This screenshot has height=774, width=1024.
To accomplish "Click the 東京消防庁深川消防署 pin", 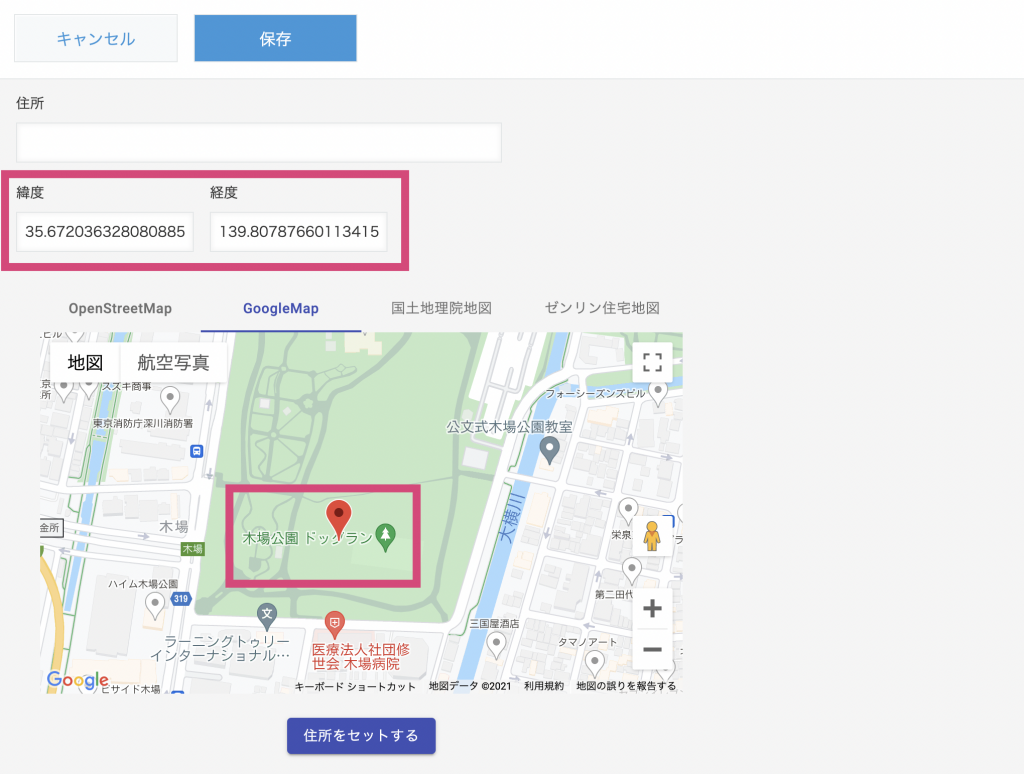I will [x=170, y=398].
